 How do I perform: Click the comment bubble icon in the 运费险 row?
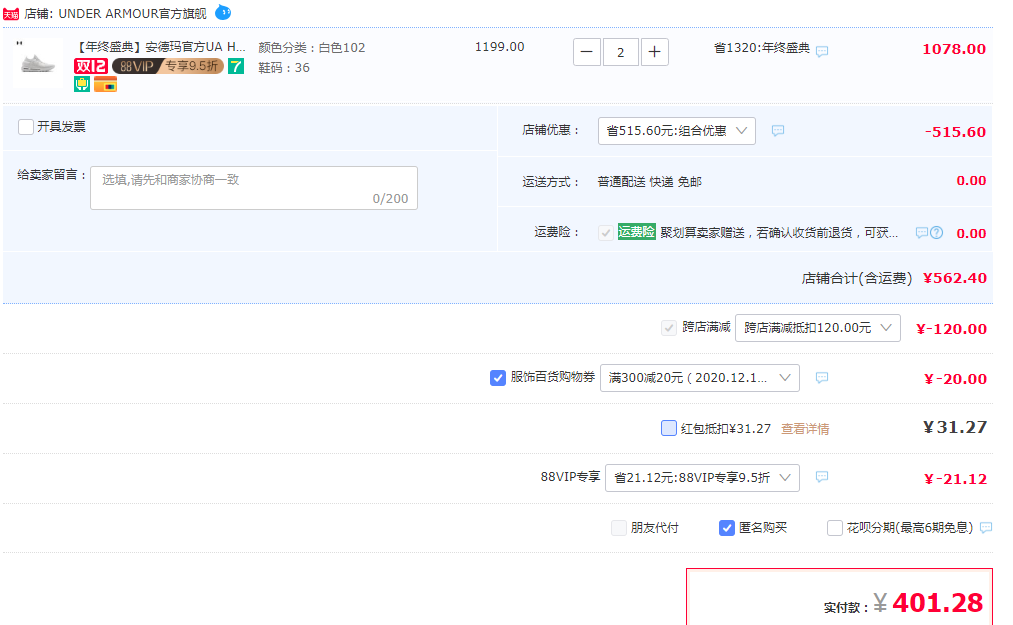click(922, 233)
